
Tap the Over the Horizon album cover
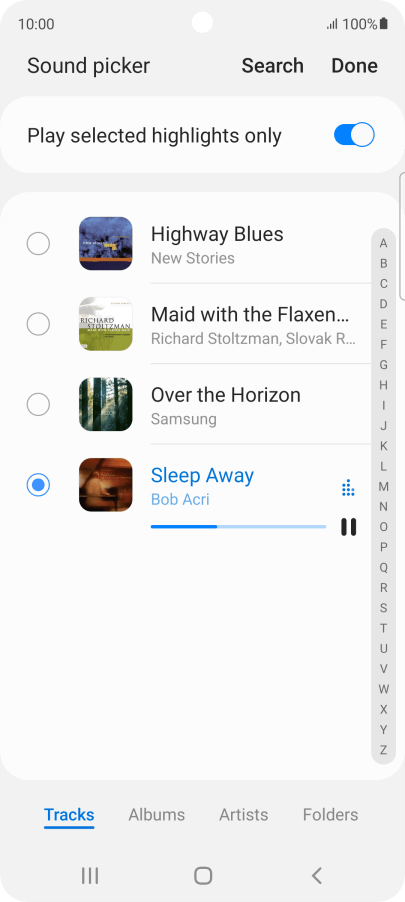105,404
